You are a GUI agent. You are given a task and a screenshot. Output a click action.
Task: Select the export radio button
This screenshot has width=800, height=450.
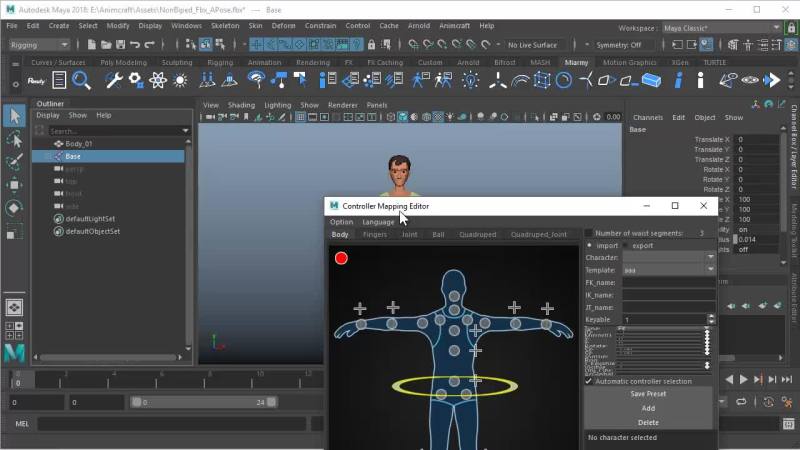[626, 245]
